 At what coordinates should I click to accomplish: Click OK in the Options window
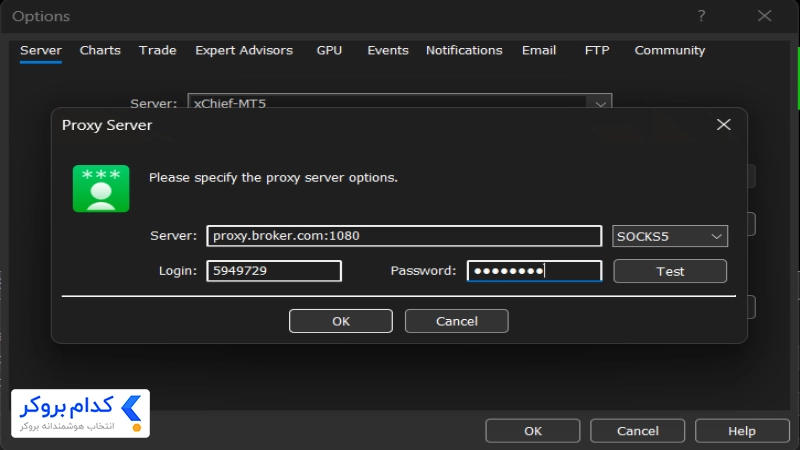(533, 431)
